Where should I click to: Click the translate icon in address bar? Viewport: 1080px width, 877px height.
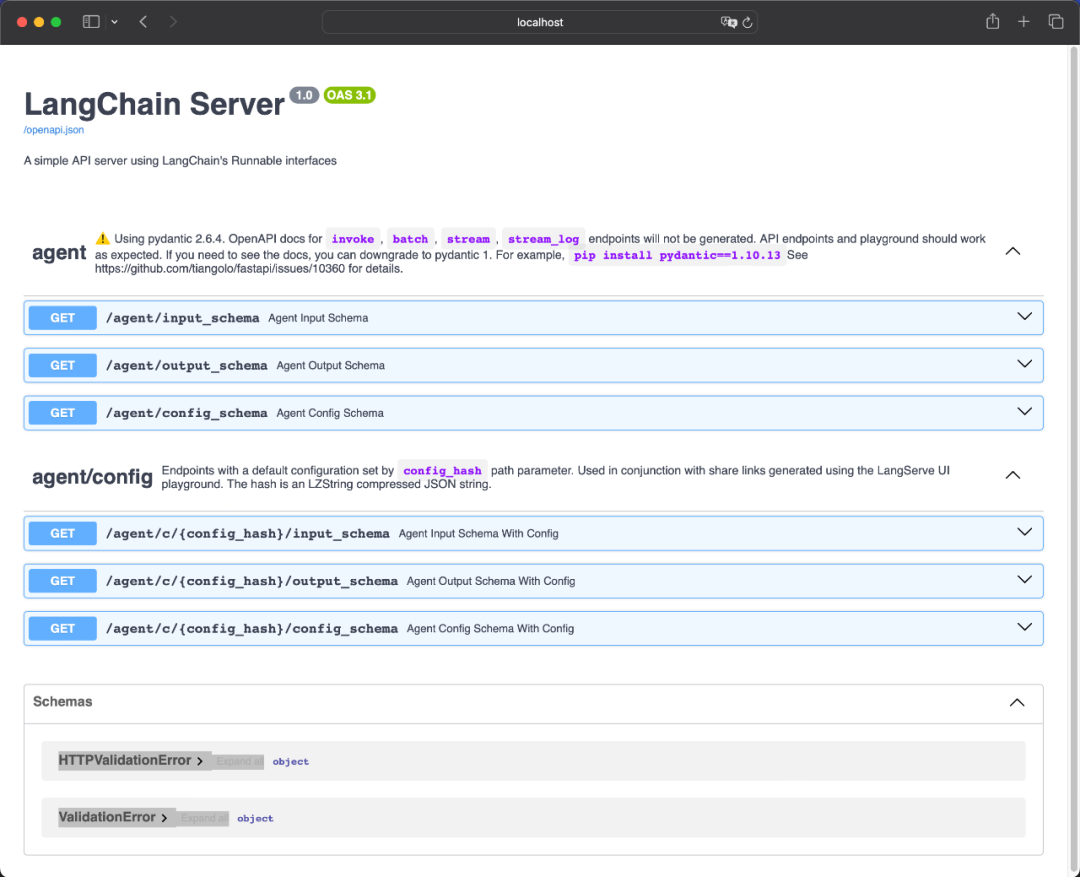coord(728,22)
